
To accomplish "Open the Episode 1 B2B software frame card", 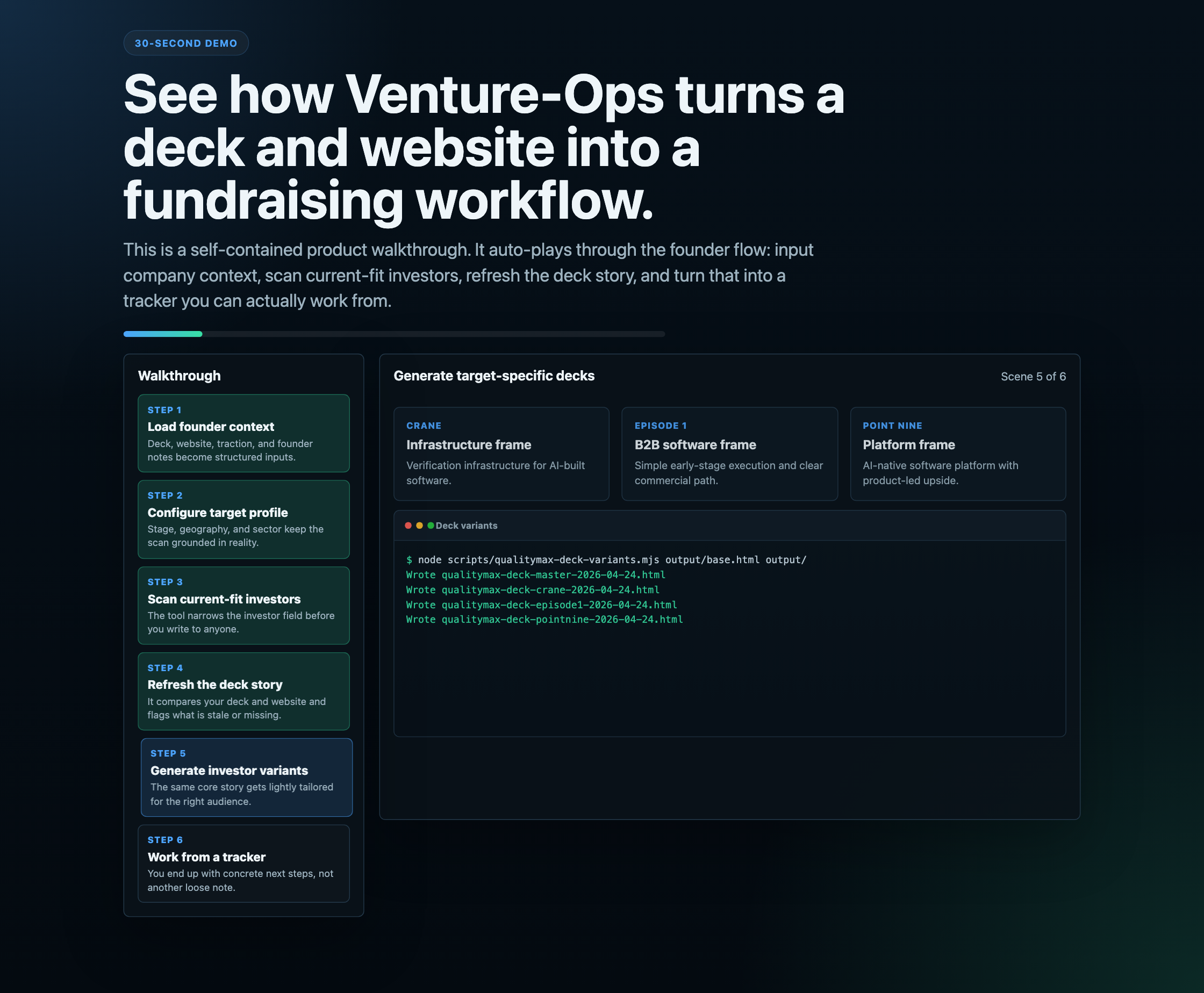I will coord(729,454).
